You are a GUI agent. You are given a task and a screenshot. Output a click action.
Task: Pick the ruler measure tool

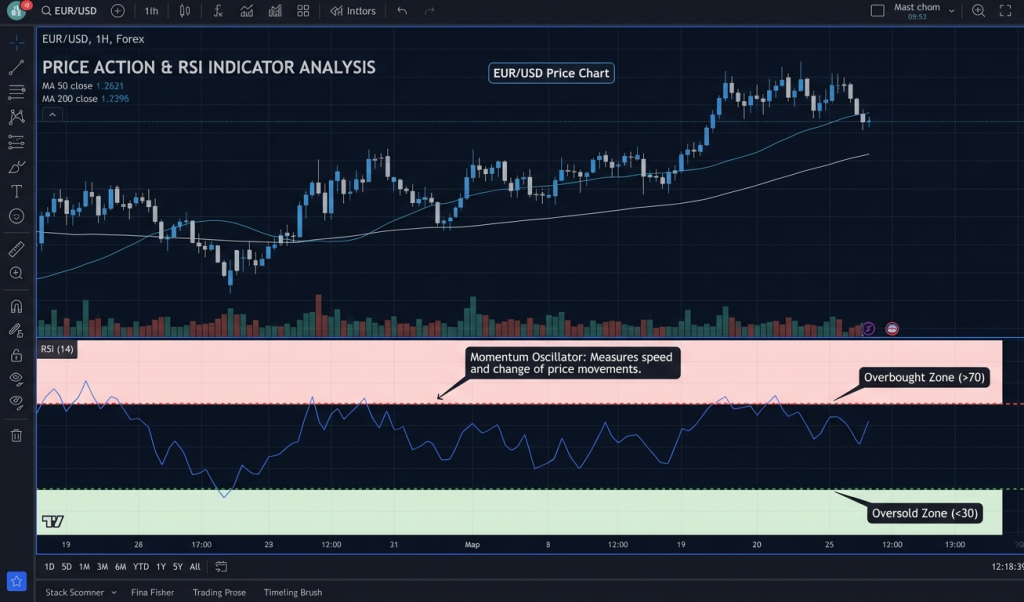coord(16,248)
